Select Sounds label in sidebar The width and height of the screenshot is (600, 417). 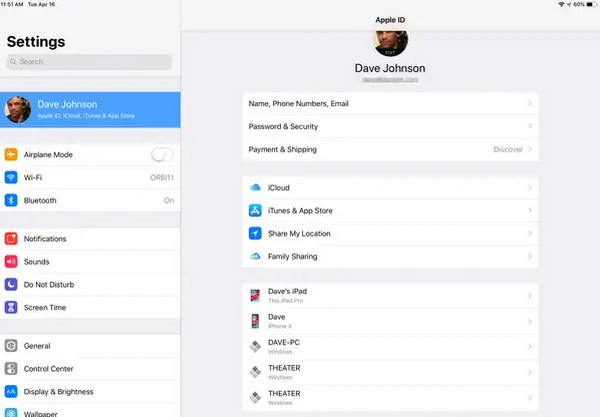pos(37,262)
